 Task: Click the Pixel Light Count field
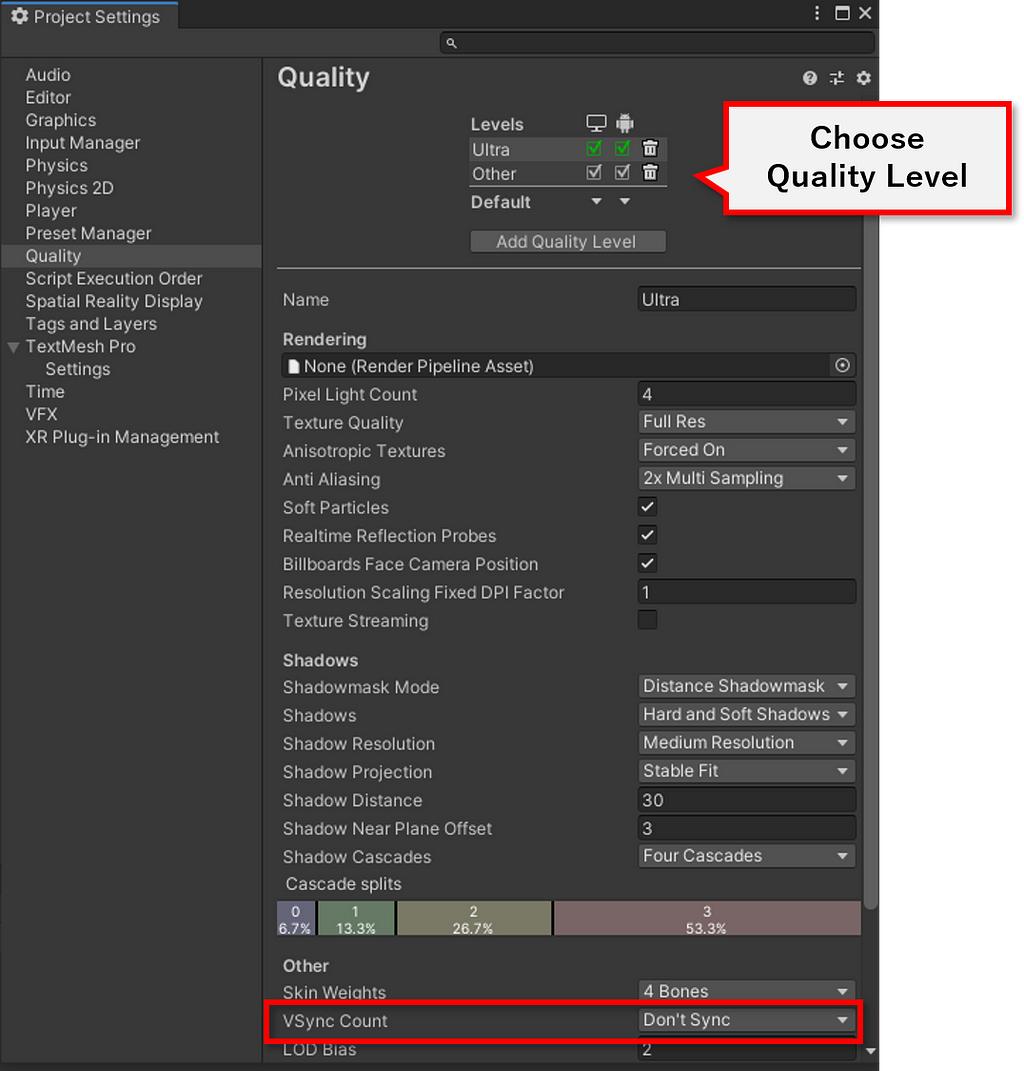coord(747,393)
